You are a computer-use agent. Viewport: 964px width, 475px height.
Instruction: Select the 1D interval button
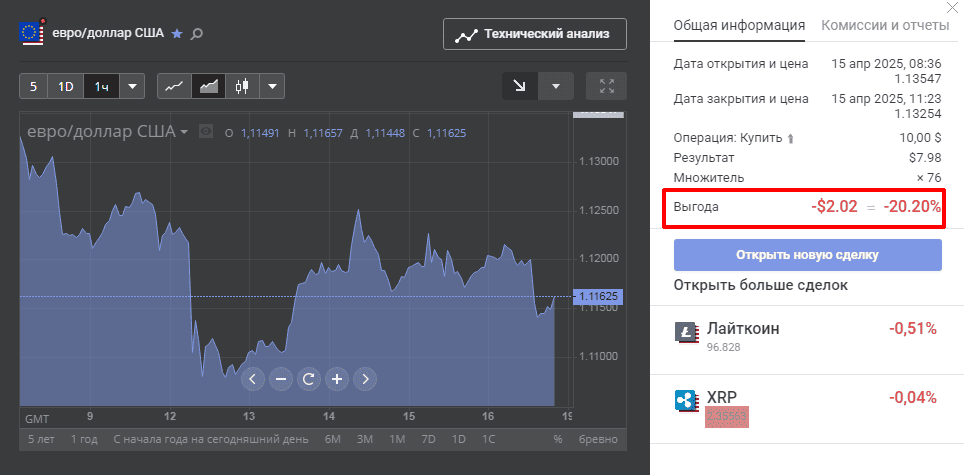66,87
